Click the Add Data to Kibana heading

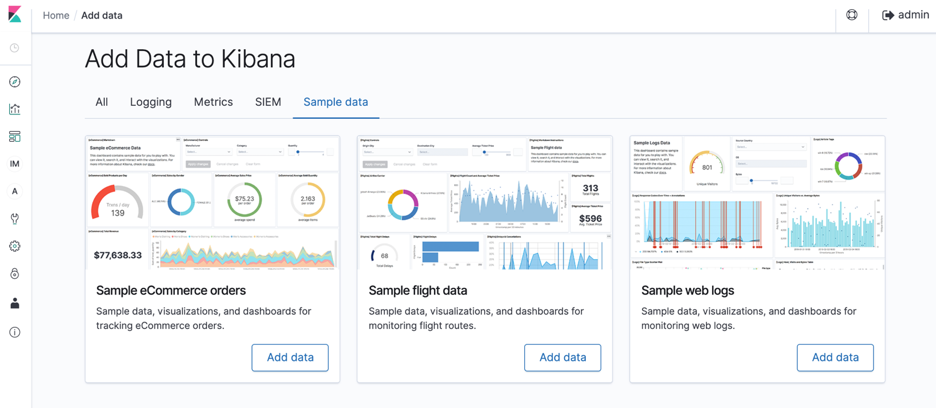[x=190, y=59]
